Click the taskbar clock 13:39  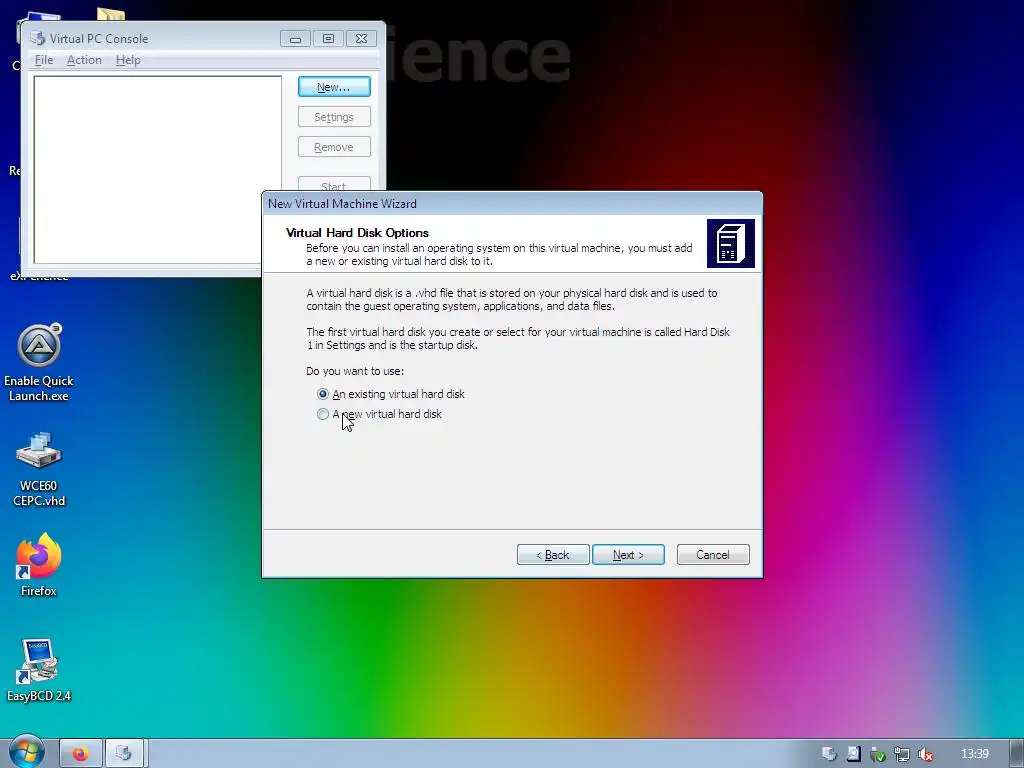tap(974, 754)
